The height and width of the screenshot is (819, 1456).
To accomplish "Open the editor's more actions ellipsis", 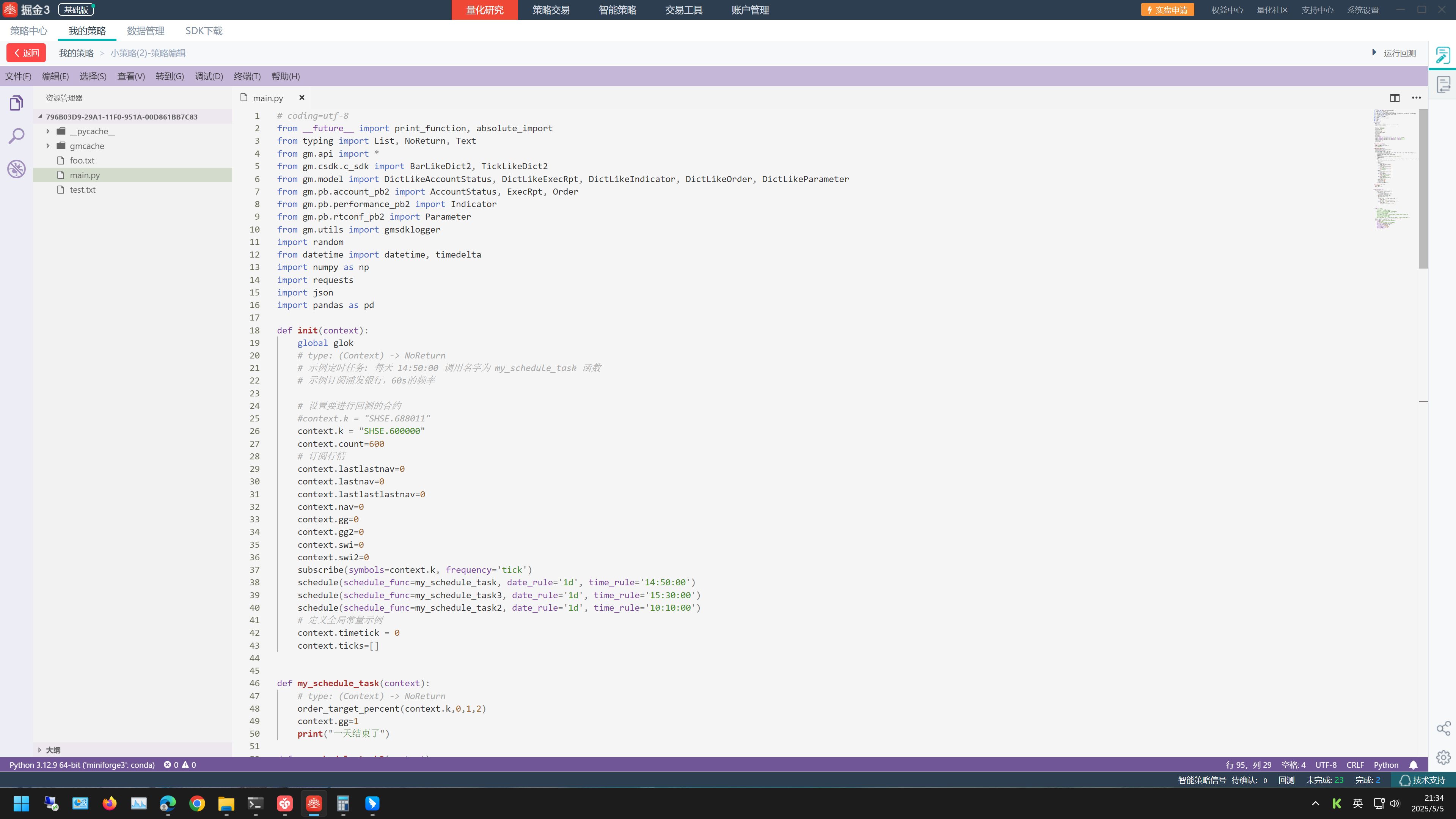I will [1416, 98].
